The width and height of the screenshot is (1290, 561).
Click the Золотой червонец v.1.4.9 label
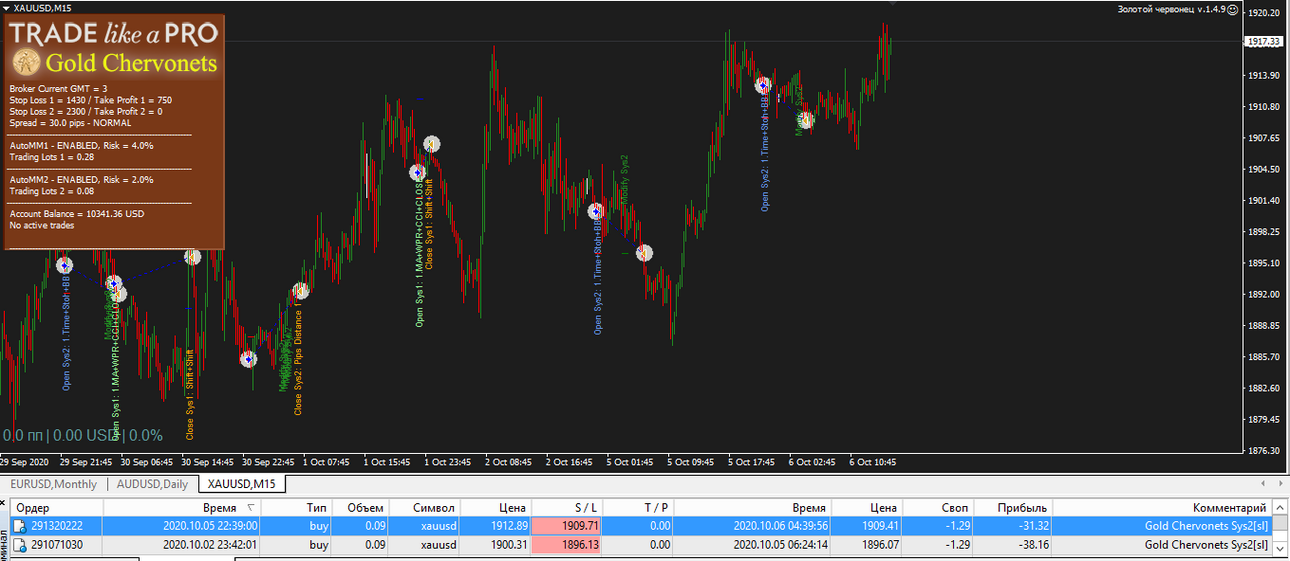click(1173, 9)
